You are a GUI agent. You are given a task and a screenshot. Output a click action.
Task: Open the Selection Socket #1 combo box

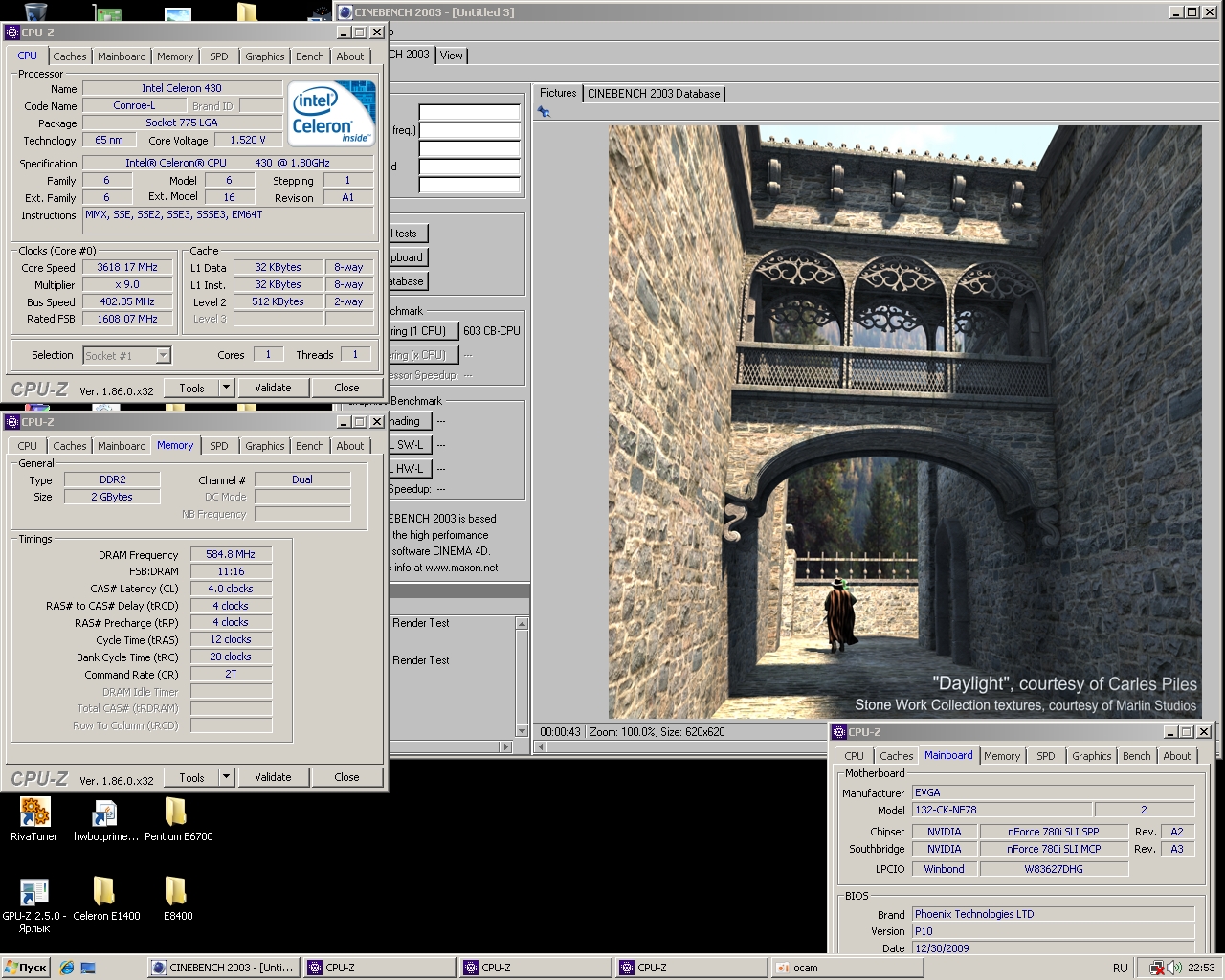126,355
